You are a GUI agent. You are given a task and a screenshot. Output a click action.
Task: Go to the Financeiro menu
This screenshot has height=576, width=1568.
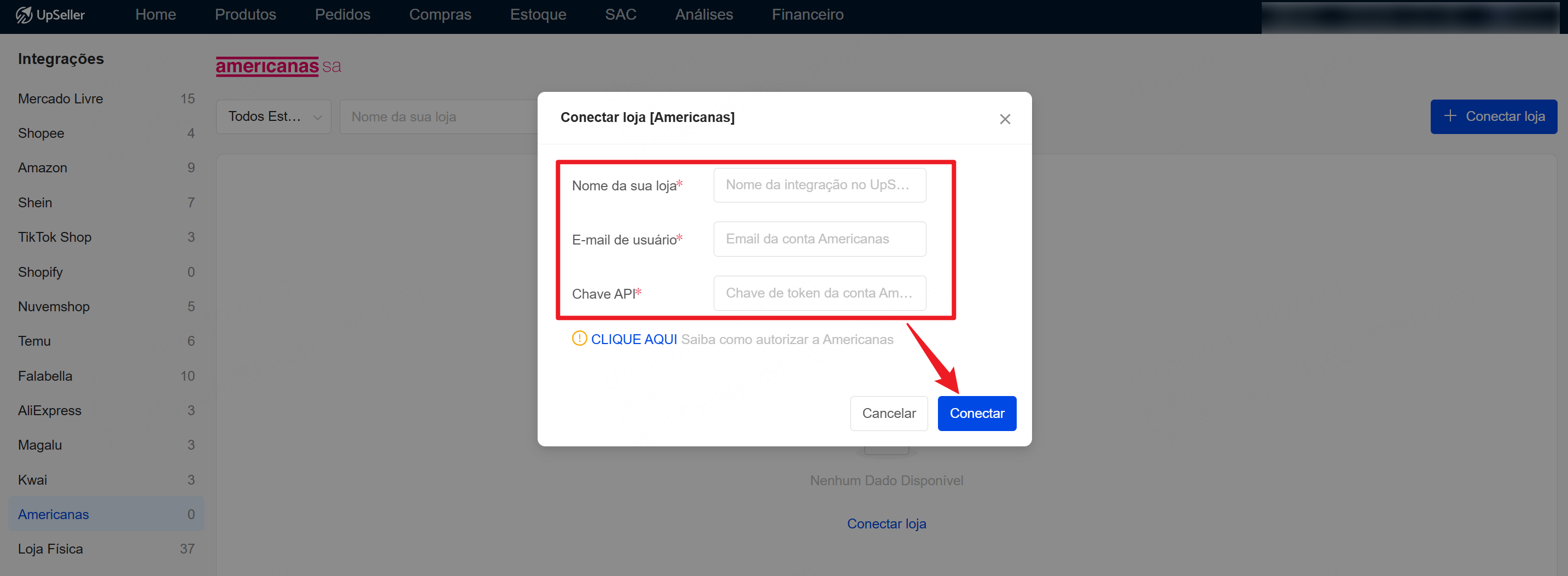(x=807, y=15)
